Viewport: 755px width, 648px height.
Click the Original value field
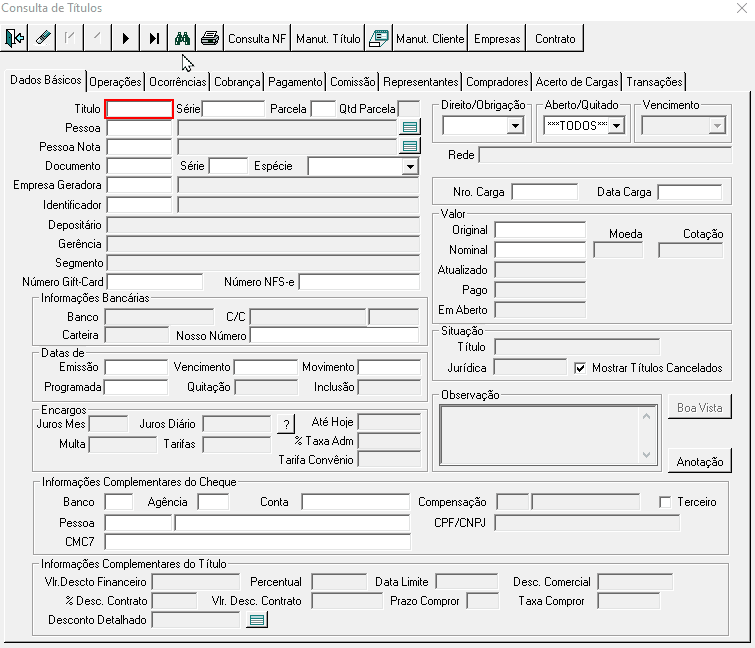[540, 230]
